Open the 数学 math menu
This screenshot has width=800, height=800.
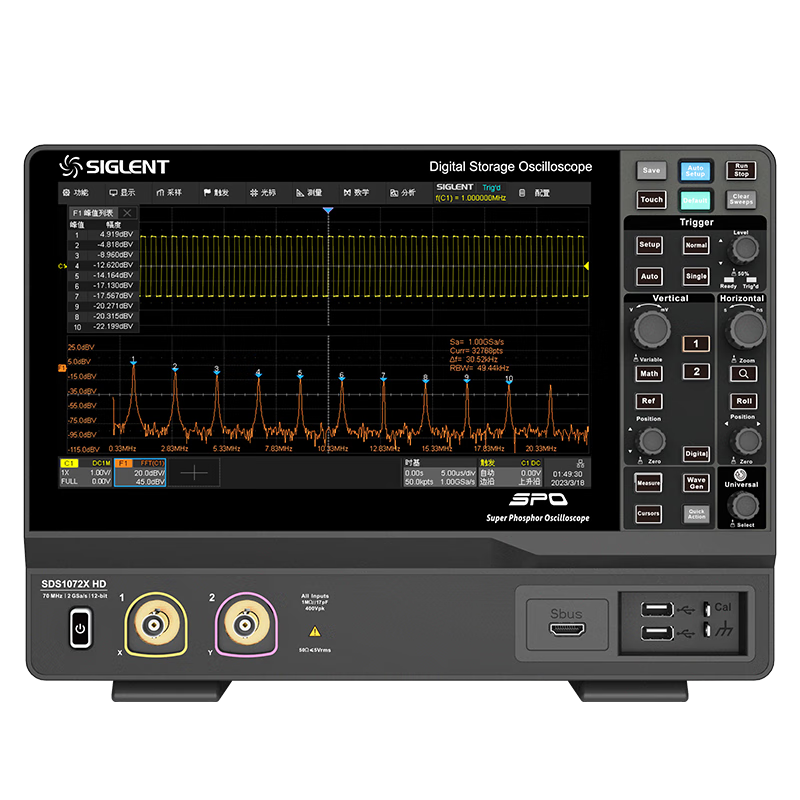click(x=356, y=193)
